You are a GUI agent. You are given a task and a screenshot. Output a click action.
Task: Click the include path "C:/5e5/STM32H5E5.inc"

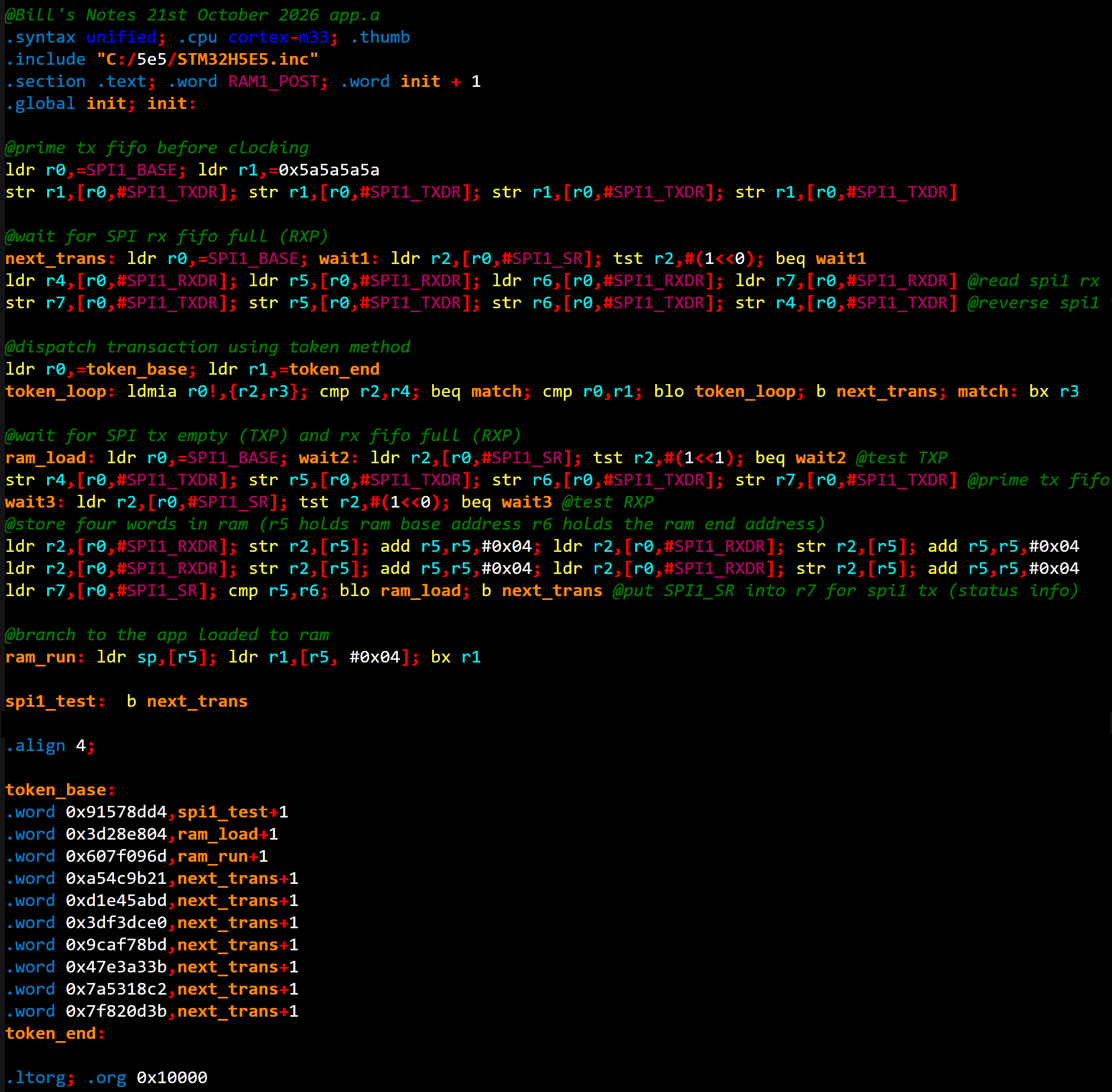click(x=207, y=59)
